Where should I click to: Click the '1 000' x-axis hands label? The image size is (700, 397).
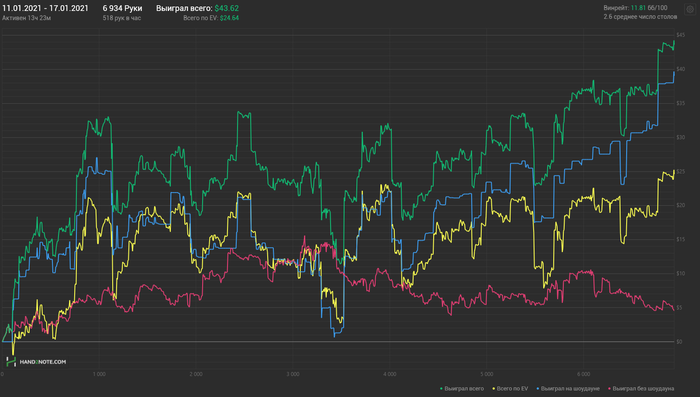(x=99, y=374)
